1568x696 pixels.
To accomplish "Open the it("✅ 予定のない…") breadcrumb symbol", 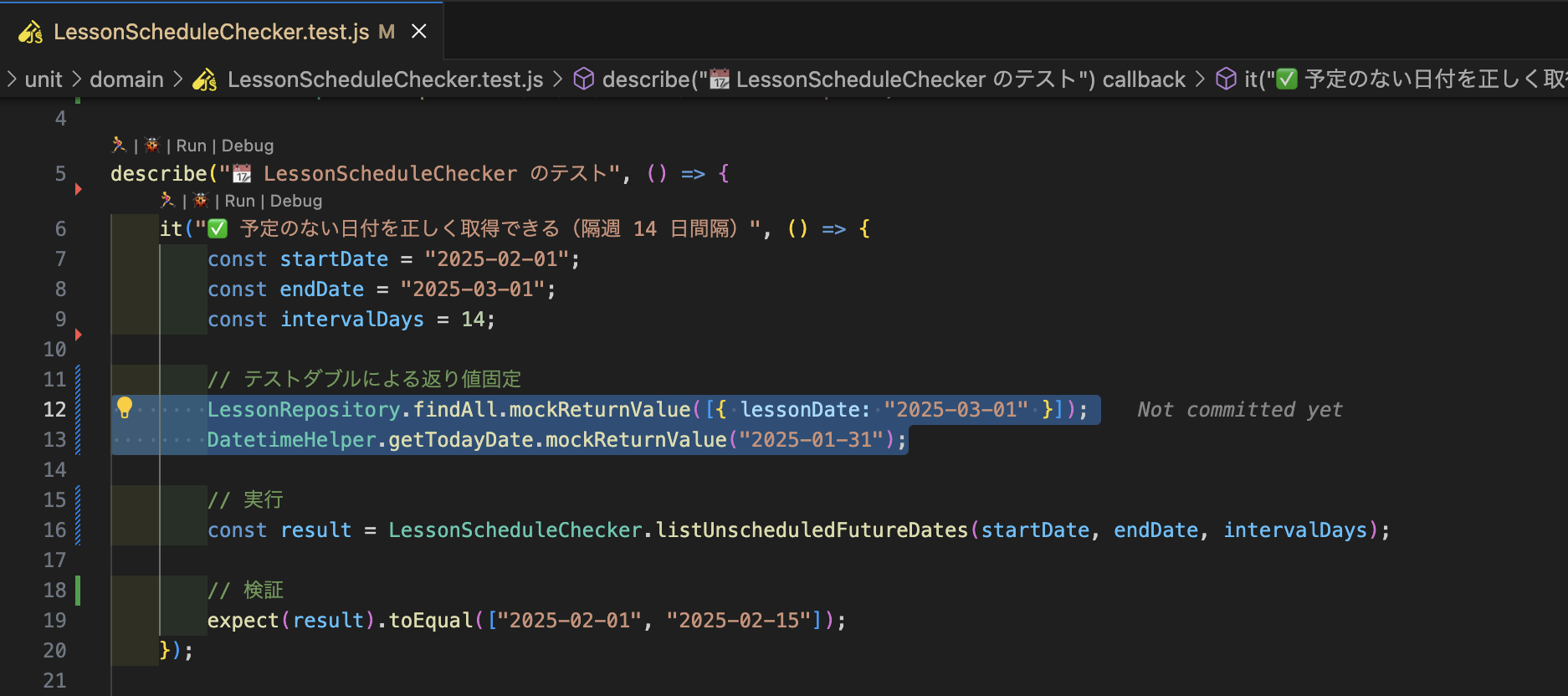I will (1405, 79).
